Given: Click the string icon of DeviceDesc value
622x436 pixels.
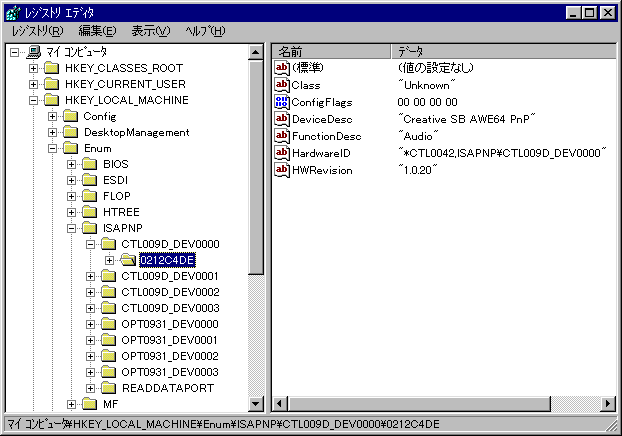Looking at the screenshot, I should pos(282,119).
